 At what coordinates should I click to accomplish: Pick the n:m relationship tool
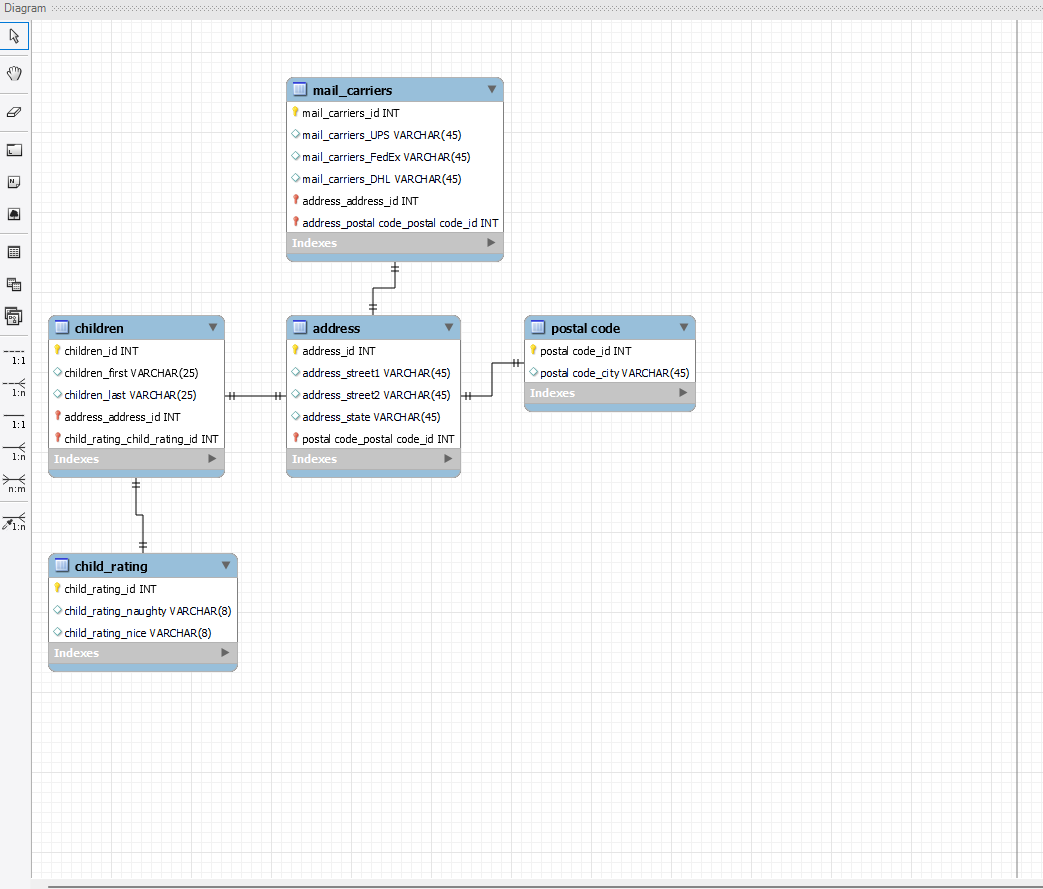coord(14,484)
